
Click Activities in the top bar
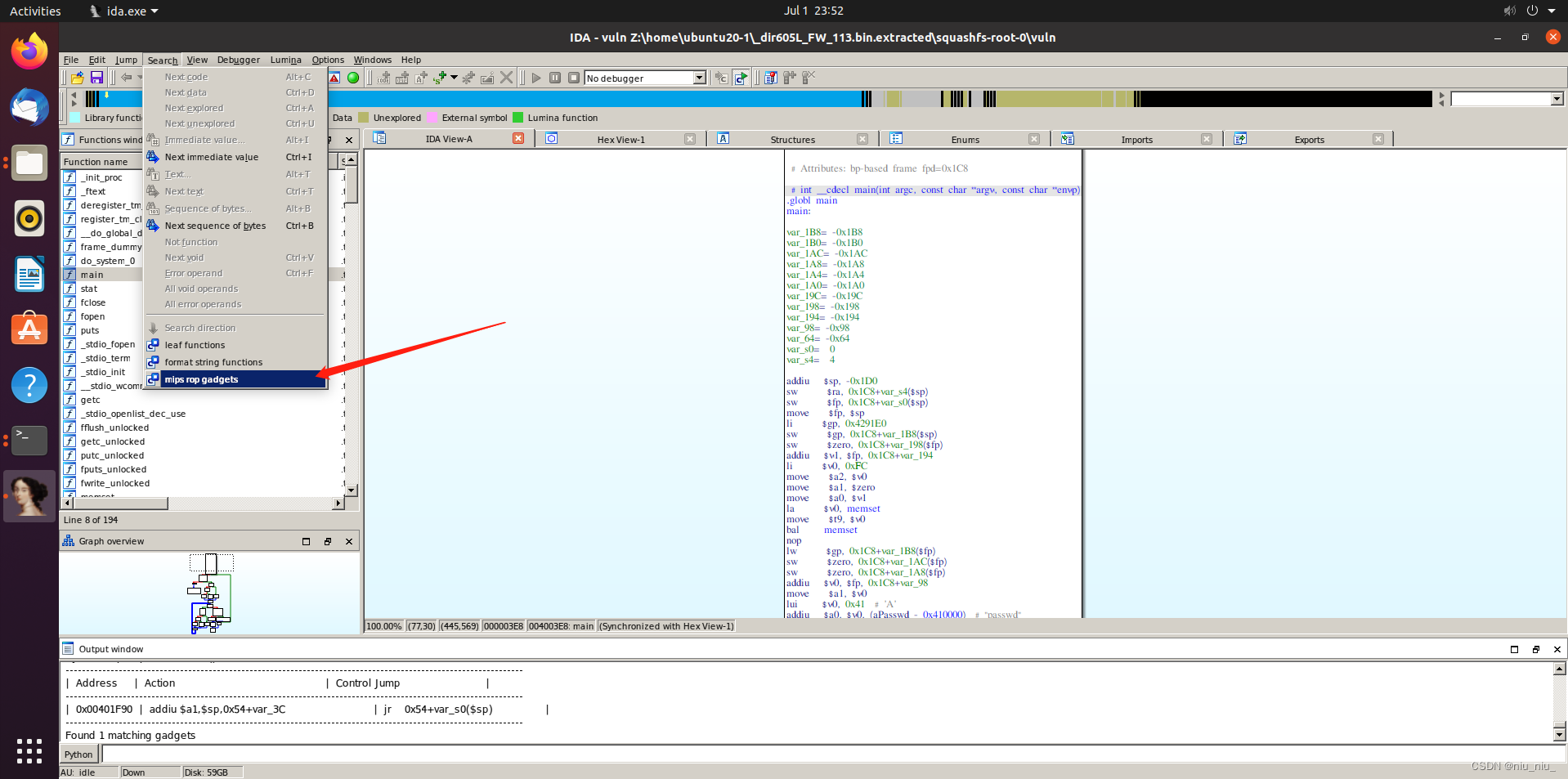point(35,11)
